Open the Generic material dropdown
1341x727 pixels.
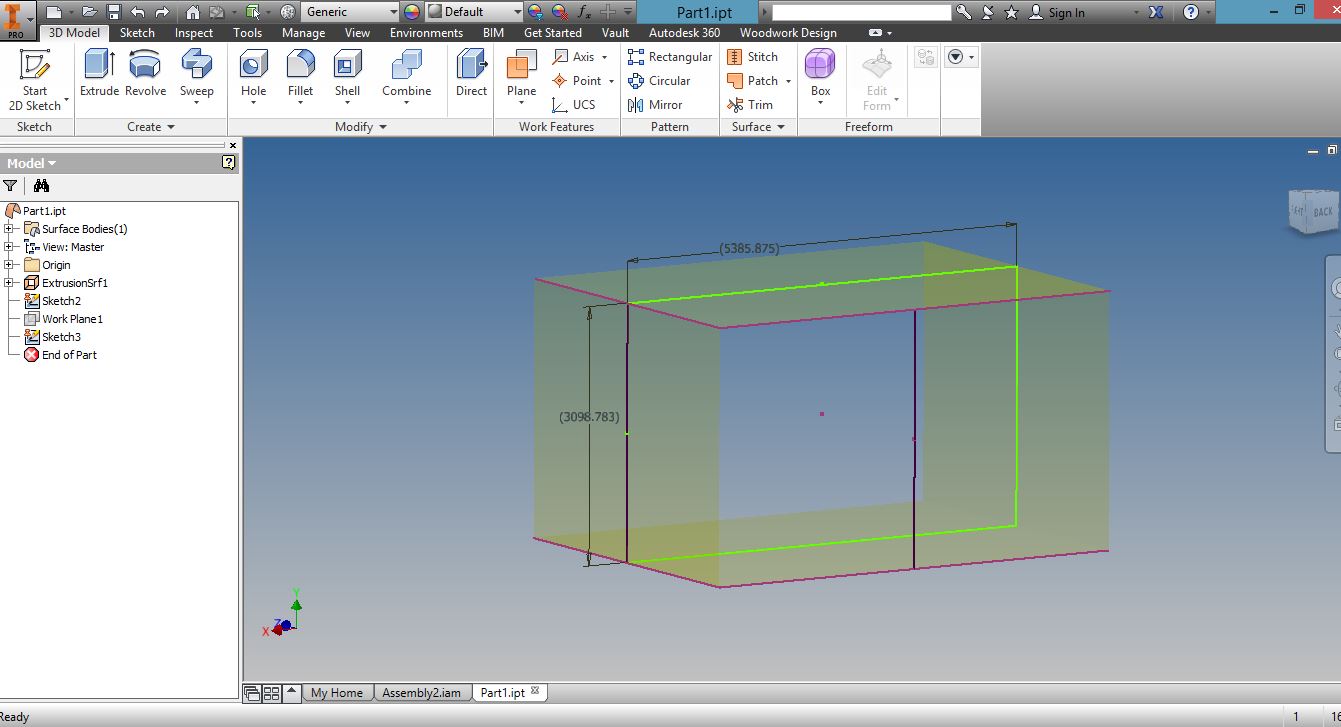(x=350, y=12)
